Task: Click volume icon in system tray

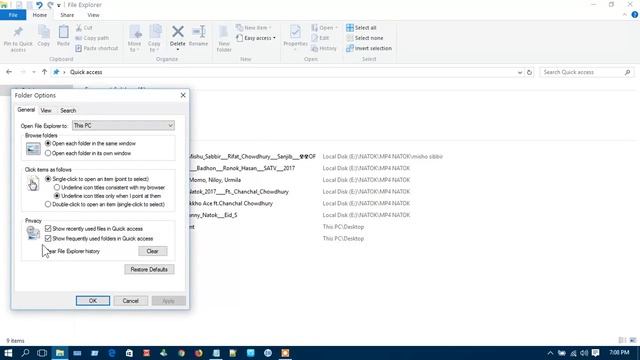Action: pyautogui.click(x=584, y=353)
